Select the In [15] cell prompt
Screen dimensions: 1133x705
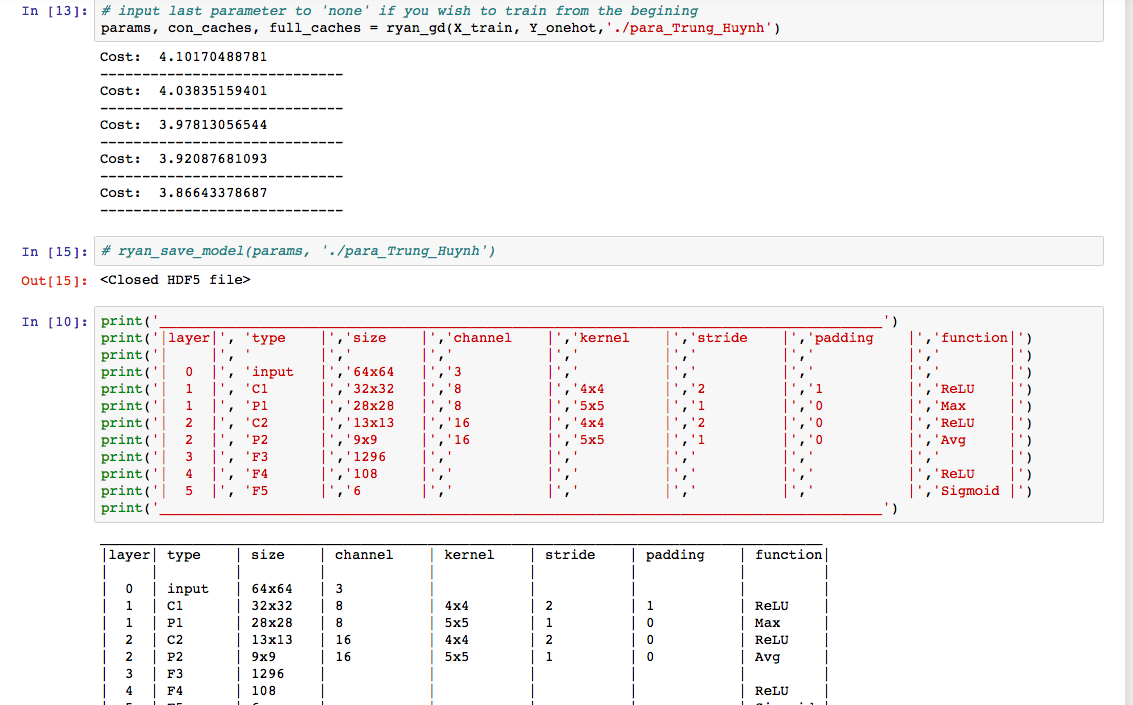(x=54, y=251)
